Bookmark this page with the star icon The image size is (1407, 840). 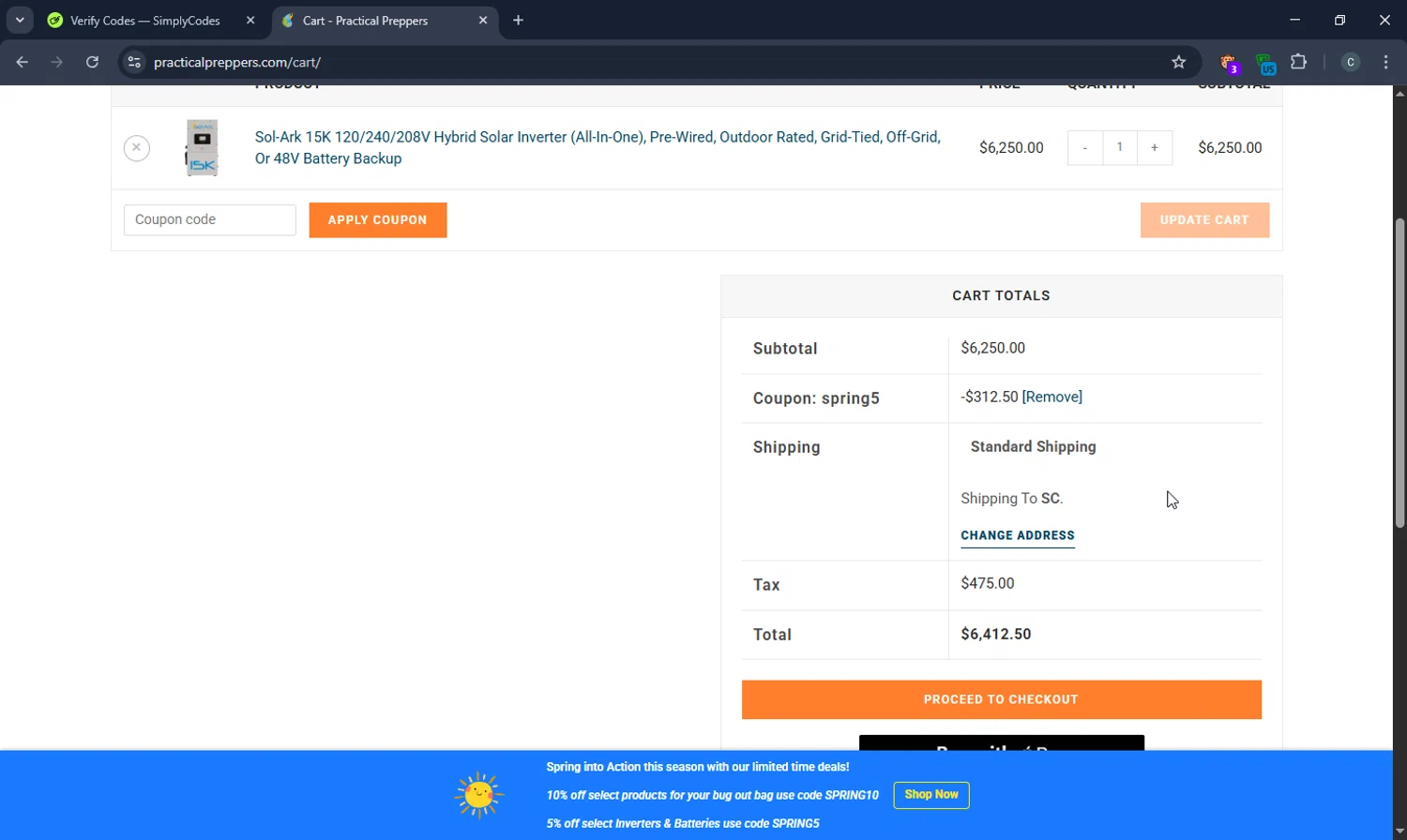pos(1179,63)
